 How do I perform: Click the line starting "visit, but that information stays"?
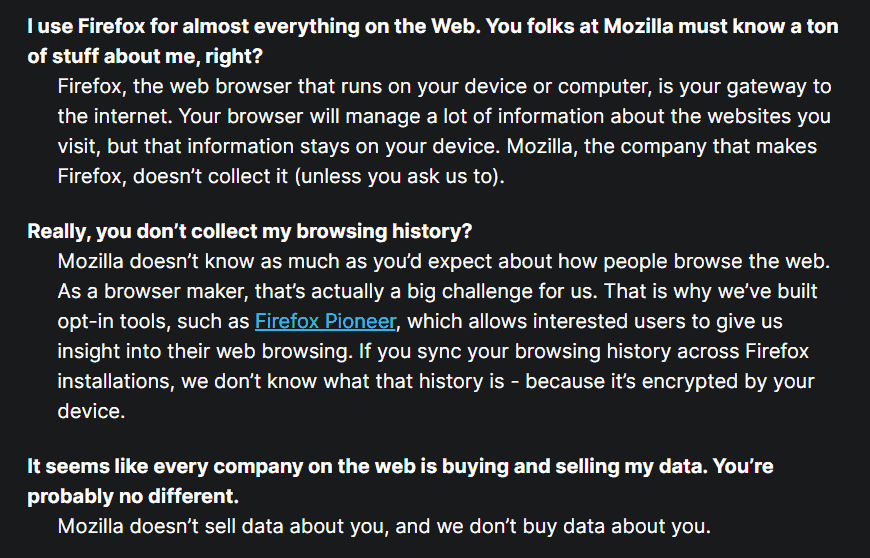click(x=437, y=147)
